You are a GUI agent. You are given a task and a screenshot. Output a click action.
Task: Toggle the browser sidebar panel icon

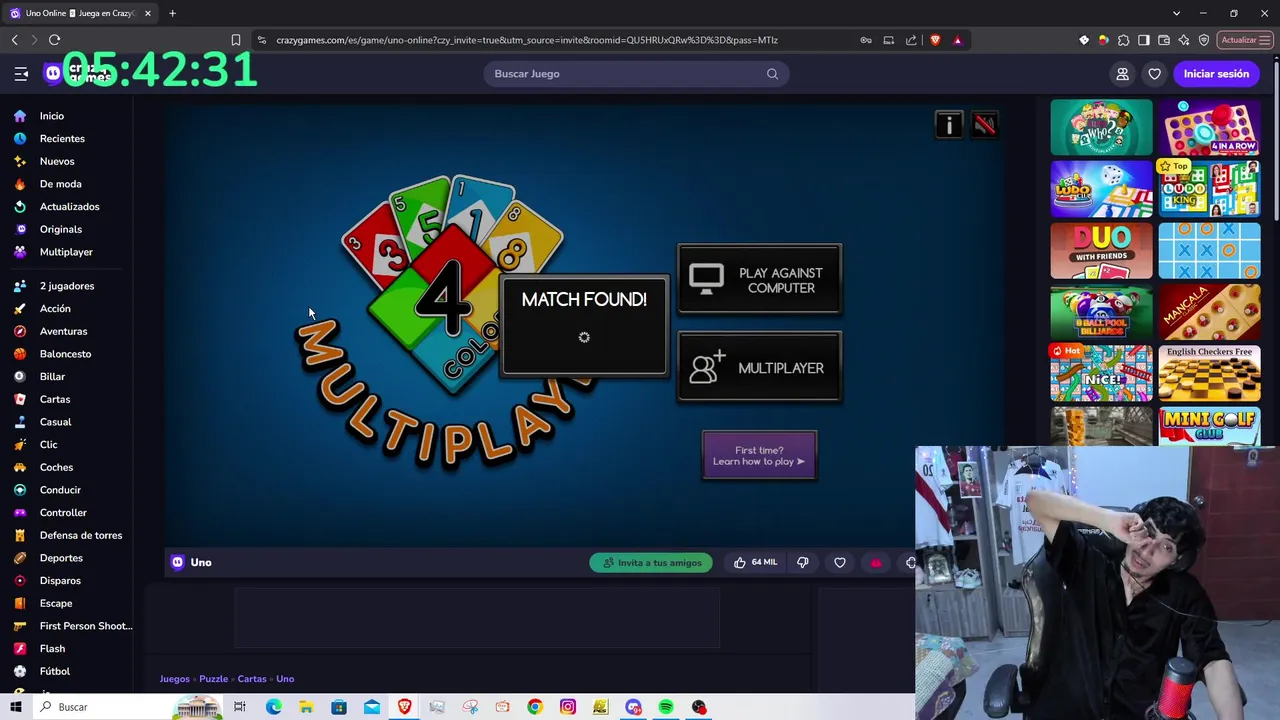1144,40
